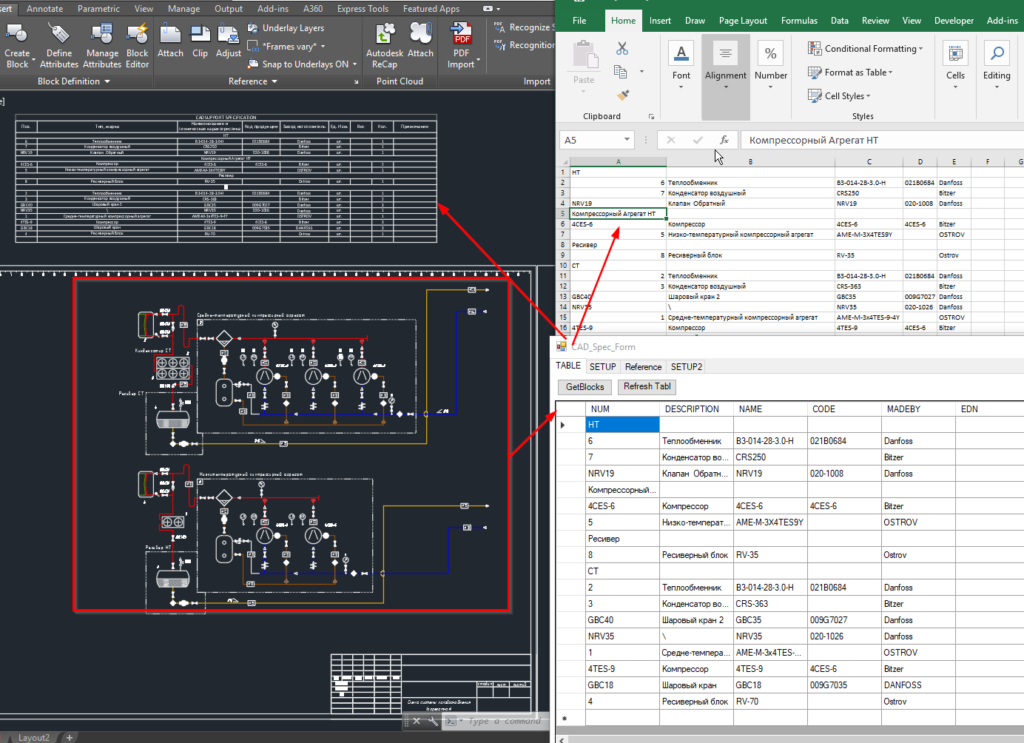Open the Annotate ribbon tab in AutoCAD
Image resolution: width=1024 pixels, height=743 pixels.
pos(44,8)
